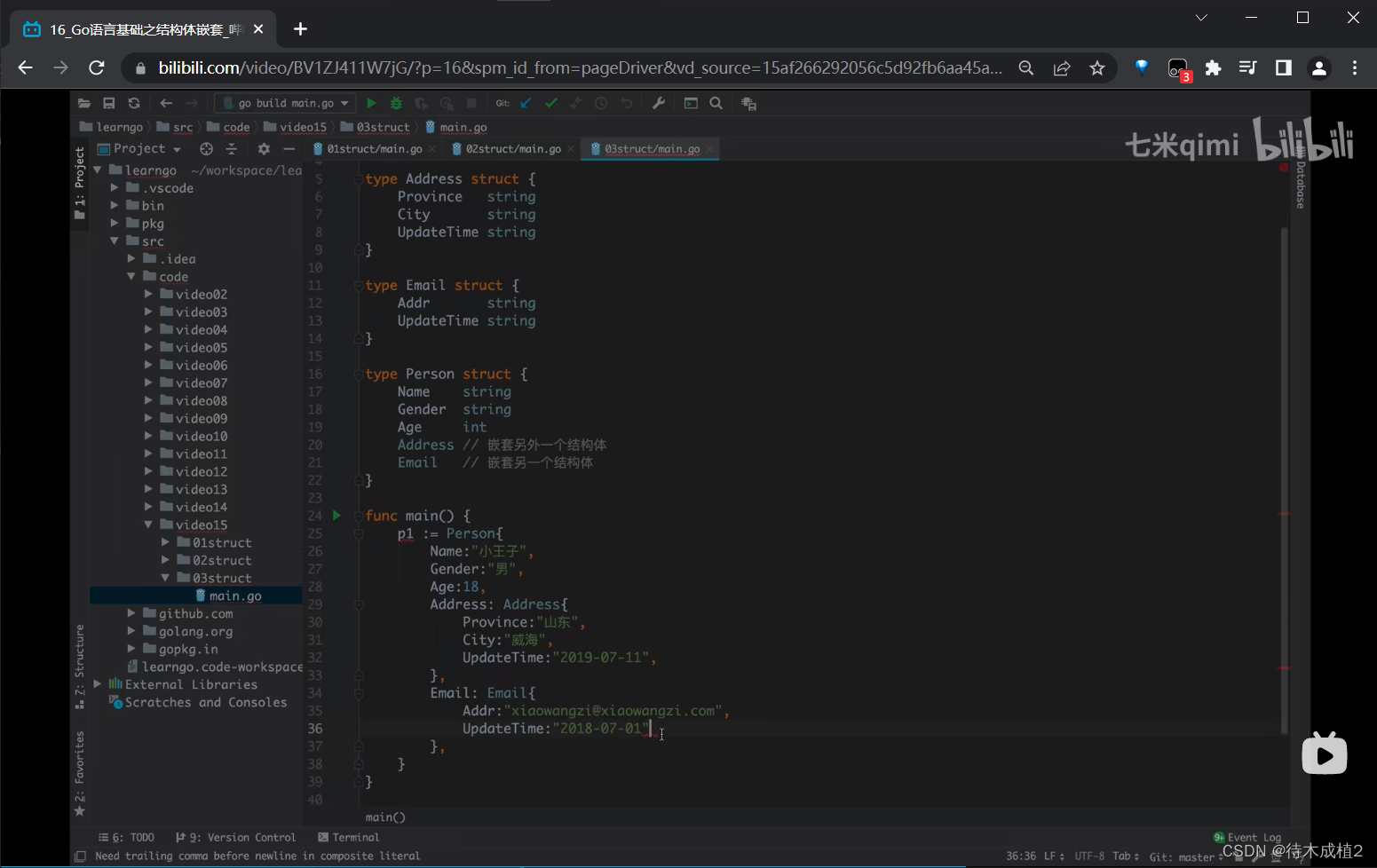Toggle the 6: TODO tool window

point(126,838)
